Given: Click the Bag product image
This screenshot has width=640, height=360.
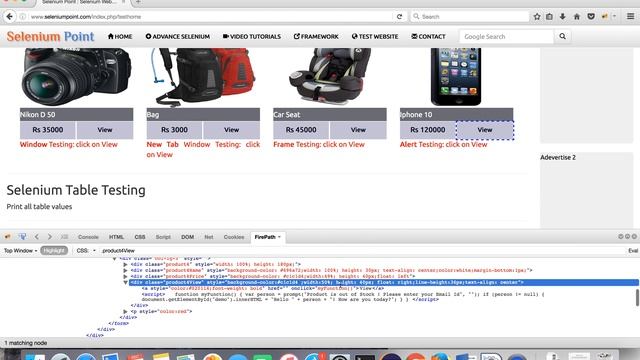Looking at the screenshot, I should tap(204, 77).
